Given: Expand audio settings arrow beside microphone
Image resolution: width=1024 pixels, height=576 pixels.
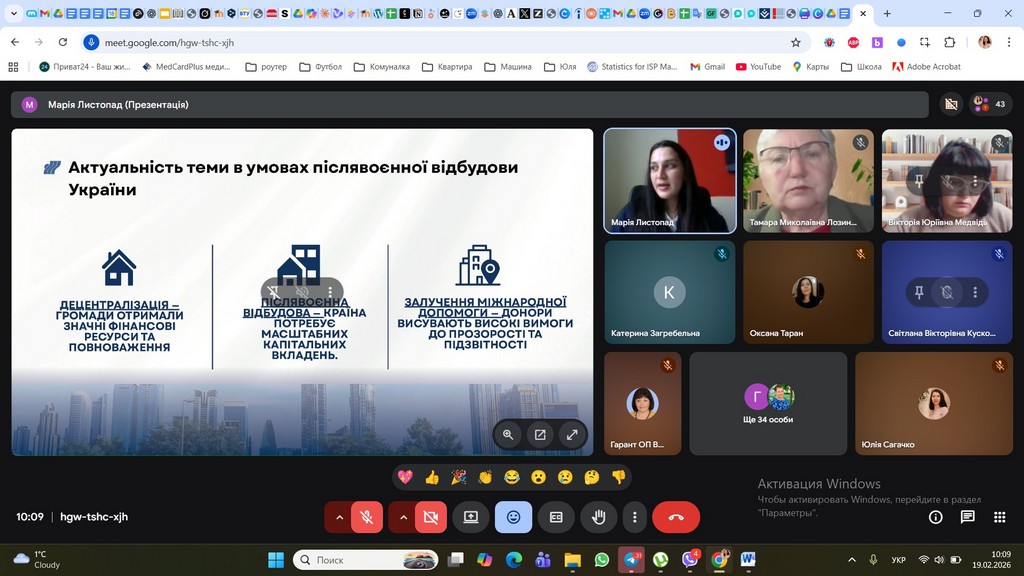Looking at the screenshot, I should pos(339,517).
